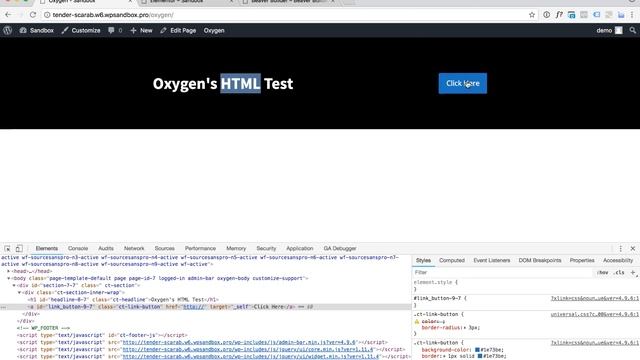640x360 pixels.
Task: Open the WordPress logo menu in admin bar
Action: coord(7,30)
